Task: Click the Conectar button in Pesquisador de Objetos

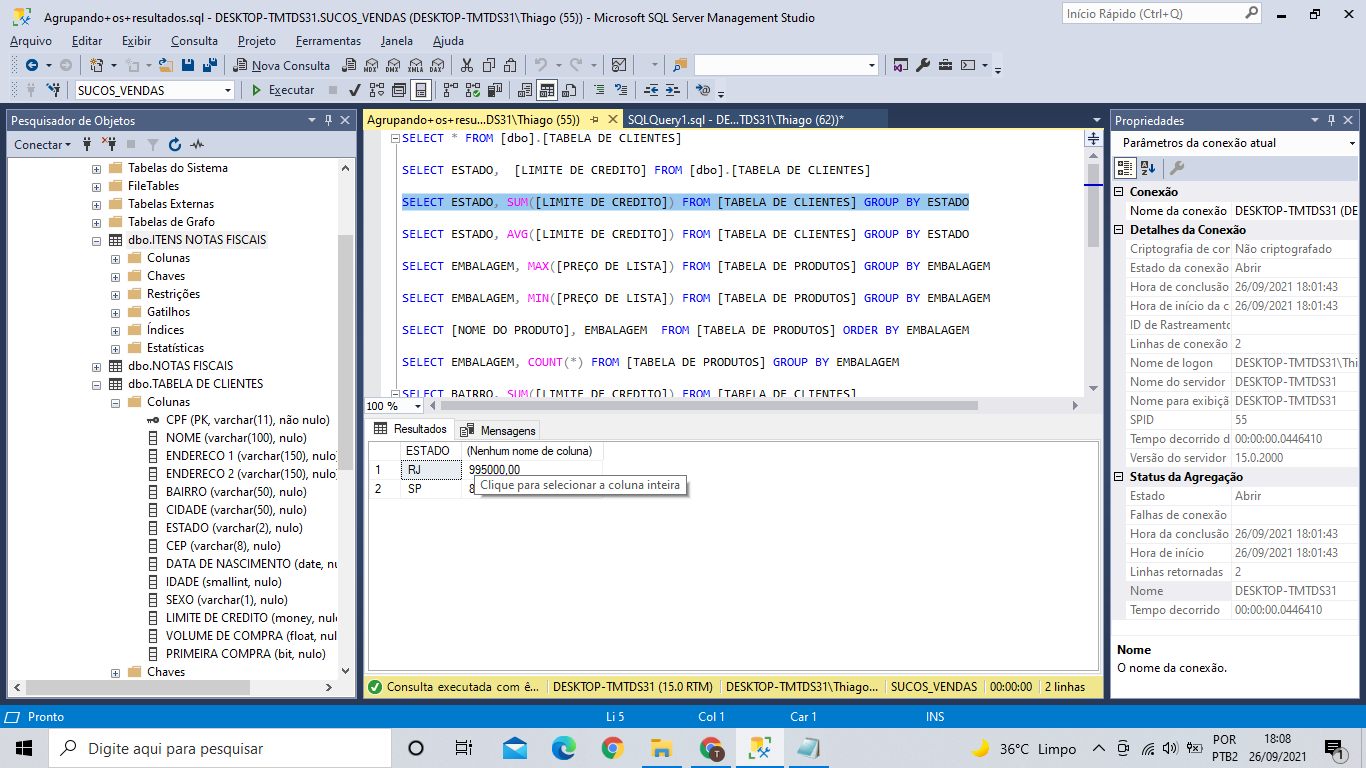Action: pos(42,144)
